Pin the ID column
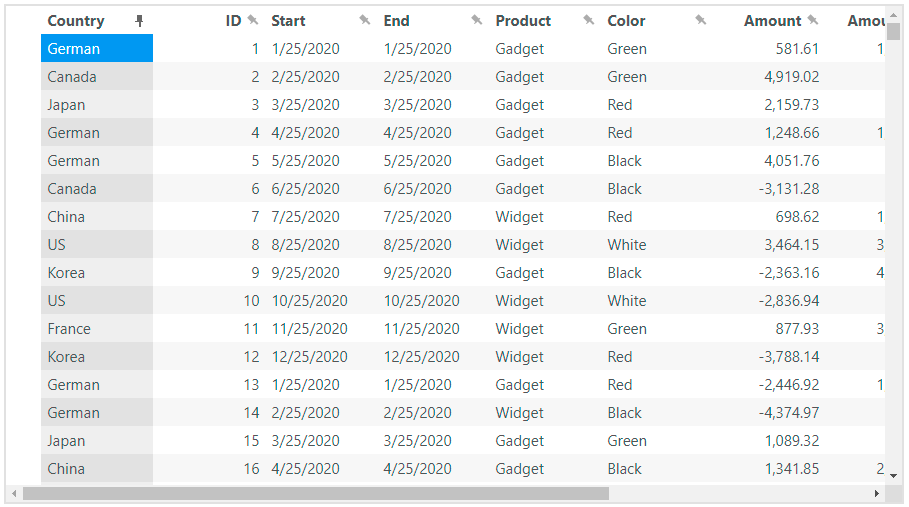This screenshot has width=909, height=507. click(253, 21)
